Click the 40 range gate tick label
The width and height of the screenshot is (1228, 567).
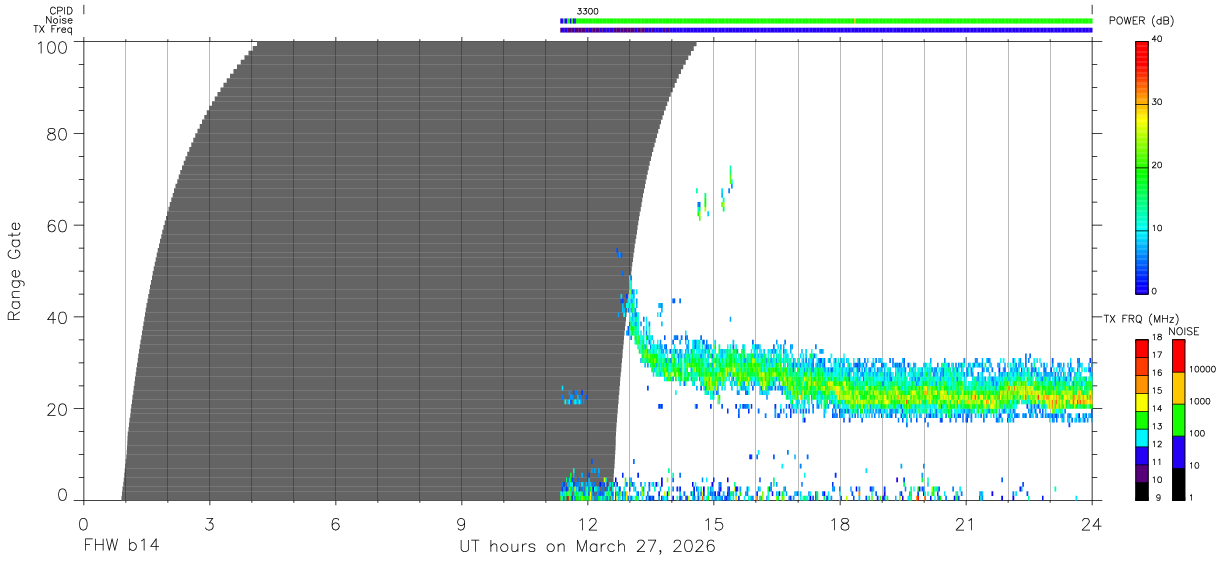tap(56, 317)
